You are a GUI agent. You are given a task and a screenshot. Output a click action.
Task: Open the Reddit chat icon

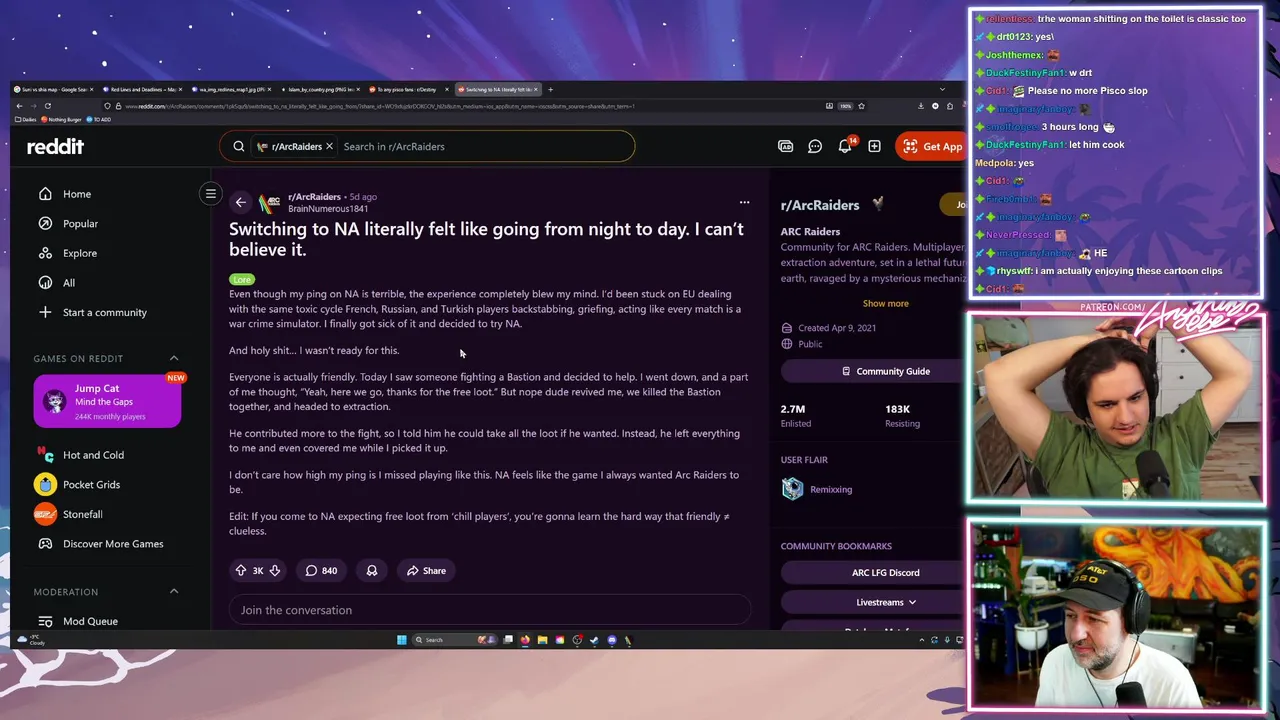click(x=815, y=146)
